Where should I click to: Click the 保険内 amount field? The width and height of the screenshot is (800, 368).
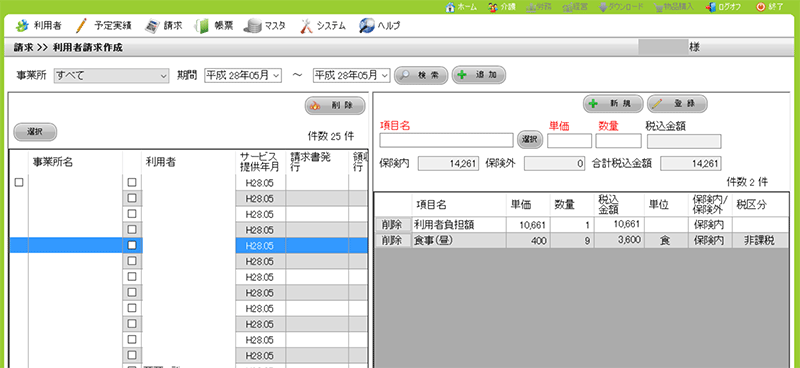pos(448,164)
